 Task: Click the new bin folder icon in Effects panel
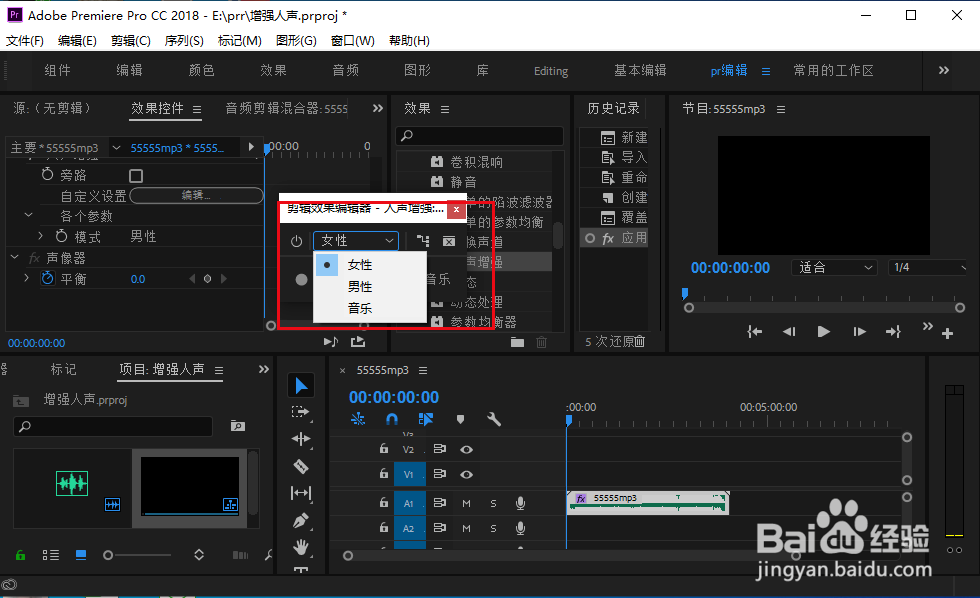518,342
